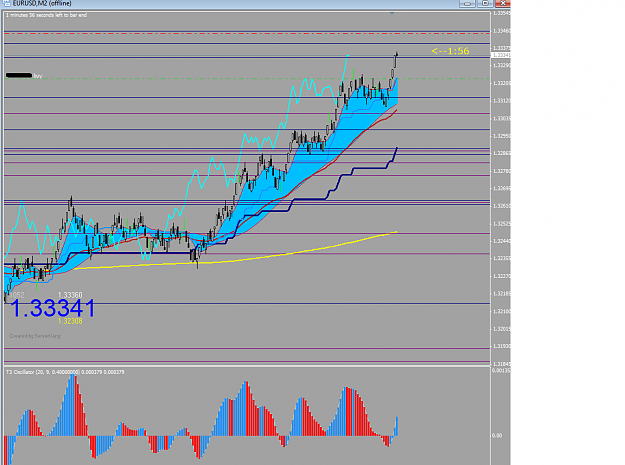Click the yellow '<--1:56' countdown label
The image size is (625, 465).
[450, 51]
